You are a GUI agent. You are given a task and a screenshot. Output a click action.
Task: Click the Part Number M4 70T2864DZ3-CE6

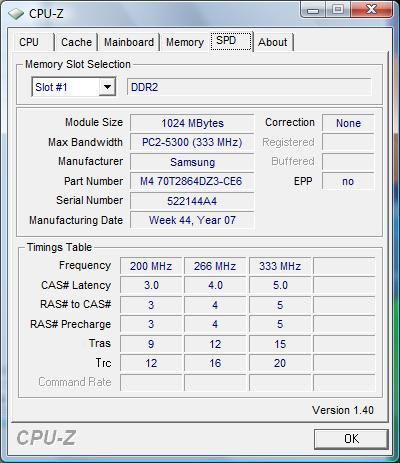pos(192,181)
